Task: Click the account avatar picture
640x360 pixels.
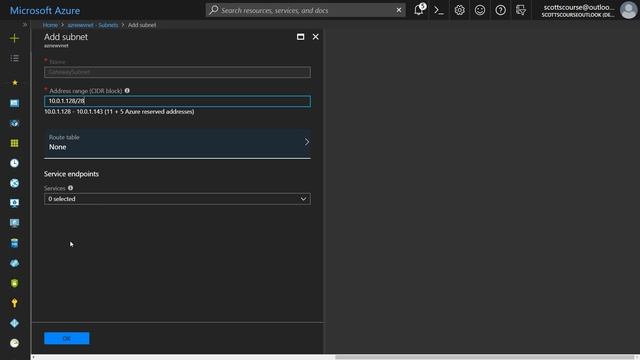Action: pyautogui.click(x=629, y=10)
